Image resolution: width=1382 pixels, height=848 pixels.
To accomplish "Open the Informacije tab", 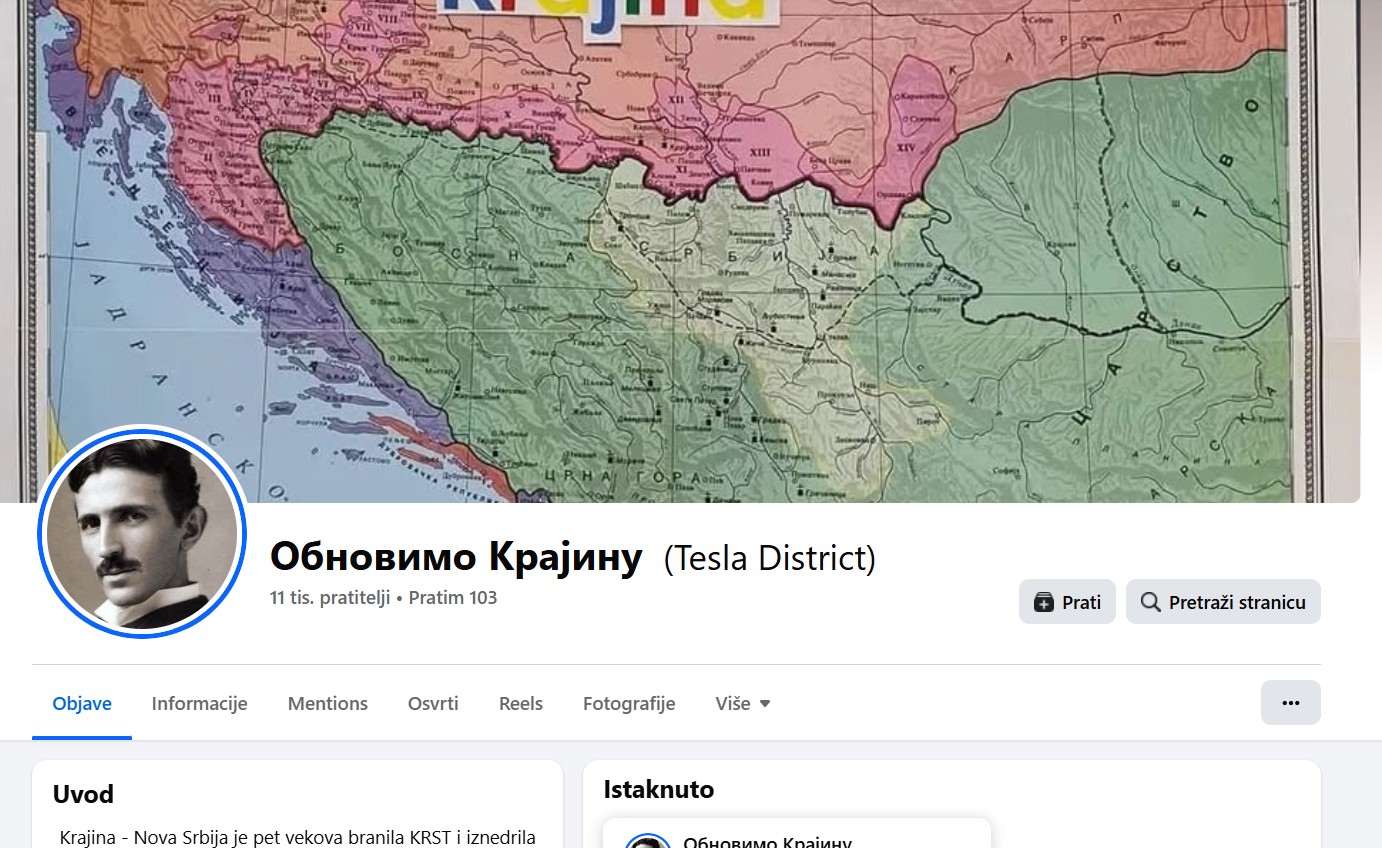I will coord(199,704).
